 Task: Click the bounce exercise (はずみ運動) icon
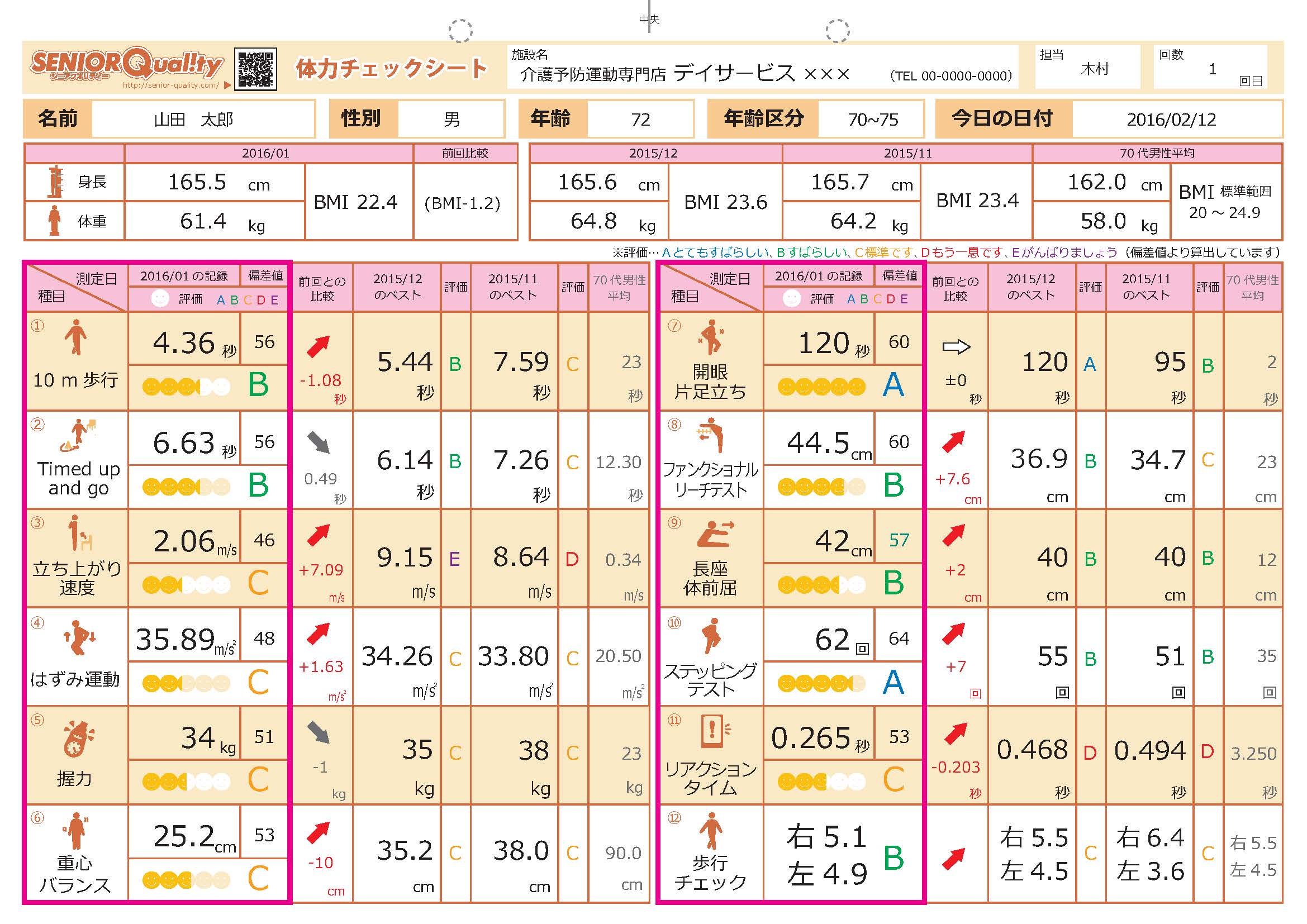pos(79,639)
